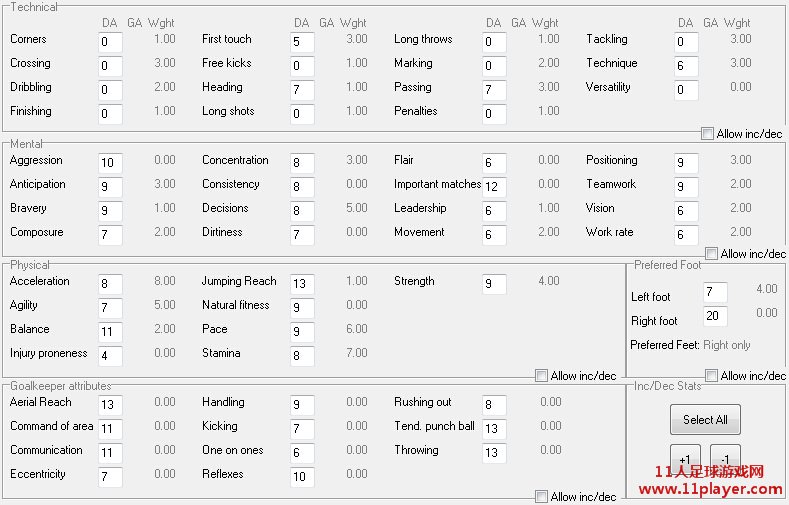Enable Allow inc/dec for Goalkeeper attributes
This screenshot has width=789, height=505.
542,497
